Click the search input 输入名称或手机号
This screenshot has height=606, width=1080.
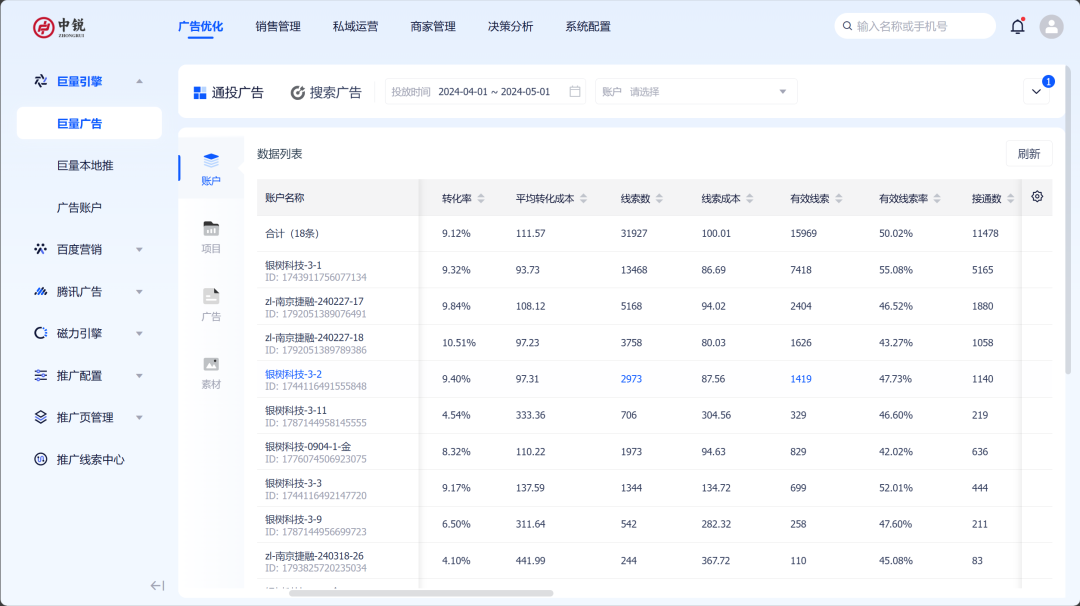915,25
